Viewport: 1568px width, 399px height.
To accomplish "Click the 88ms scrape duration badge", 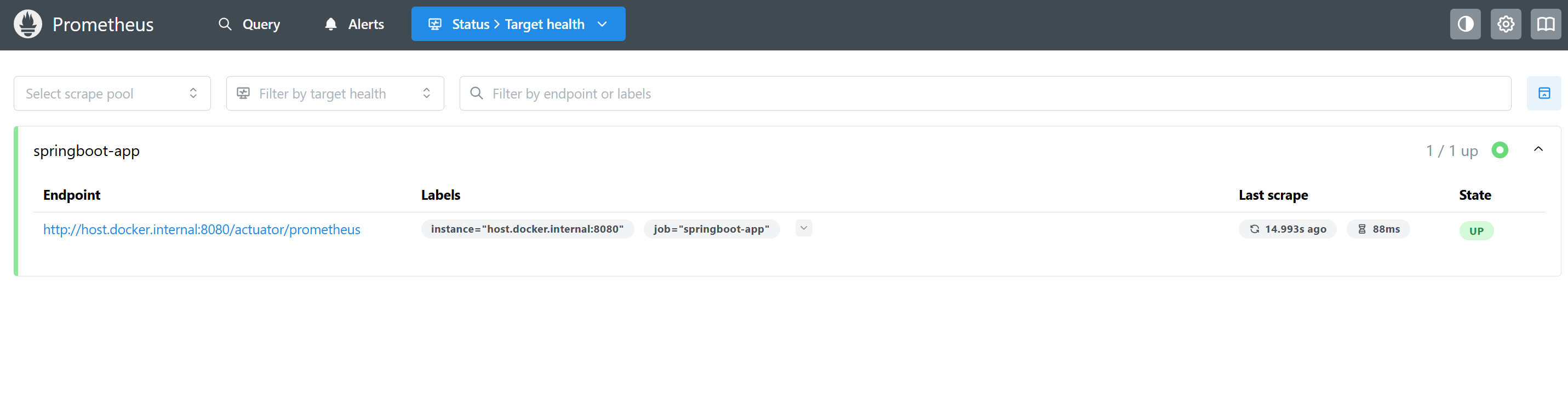I will [1378, 229].
